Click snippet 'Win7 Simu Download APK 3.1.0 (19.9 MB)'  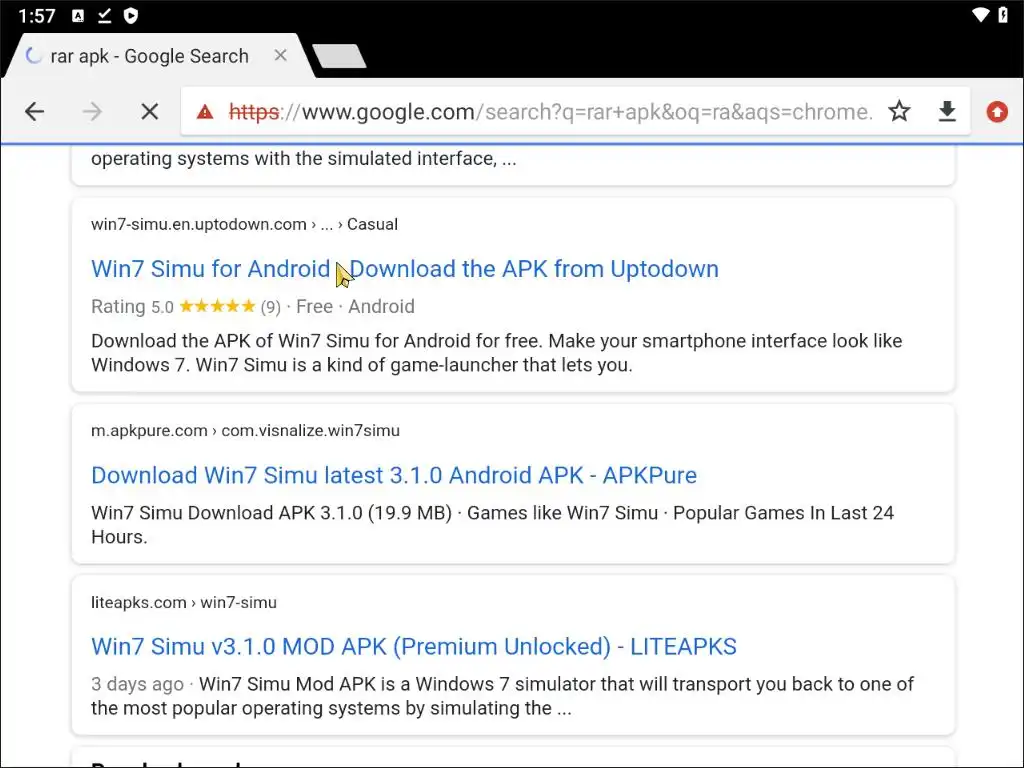coord(271,513)
